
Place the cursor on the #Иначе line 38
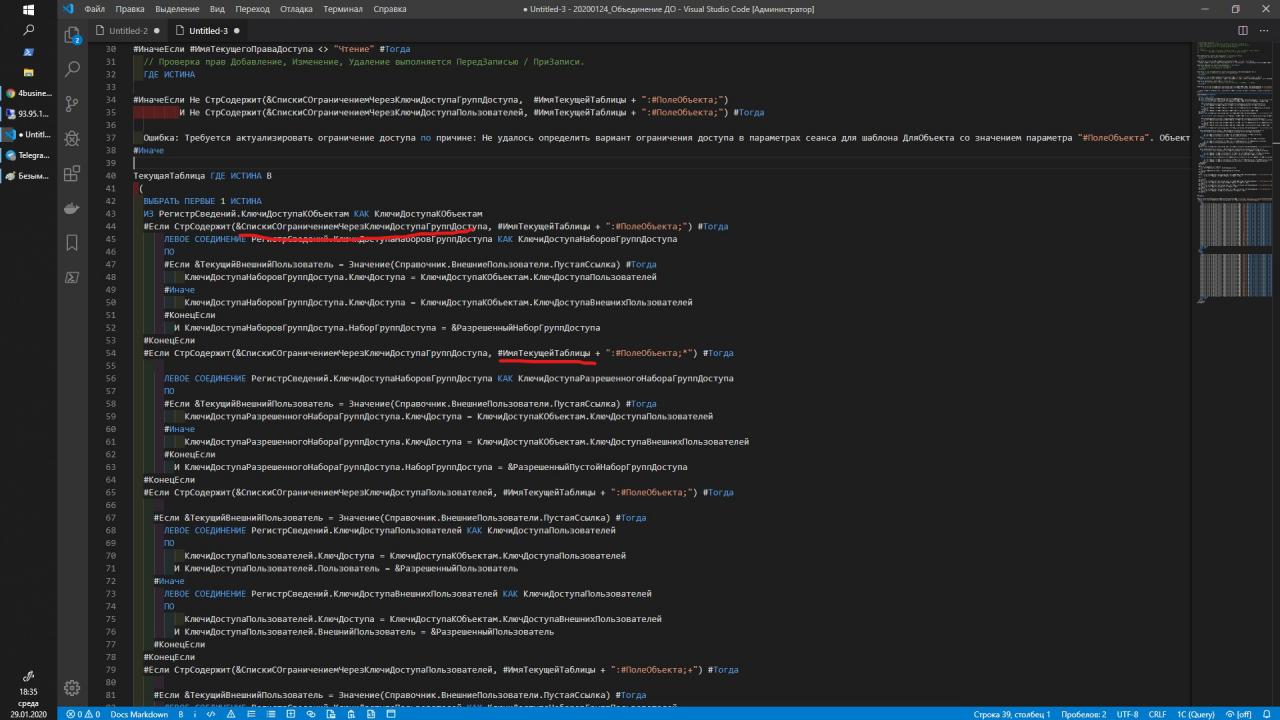148,150
